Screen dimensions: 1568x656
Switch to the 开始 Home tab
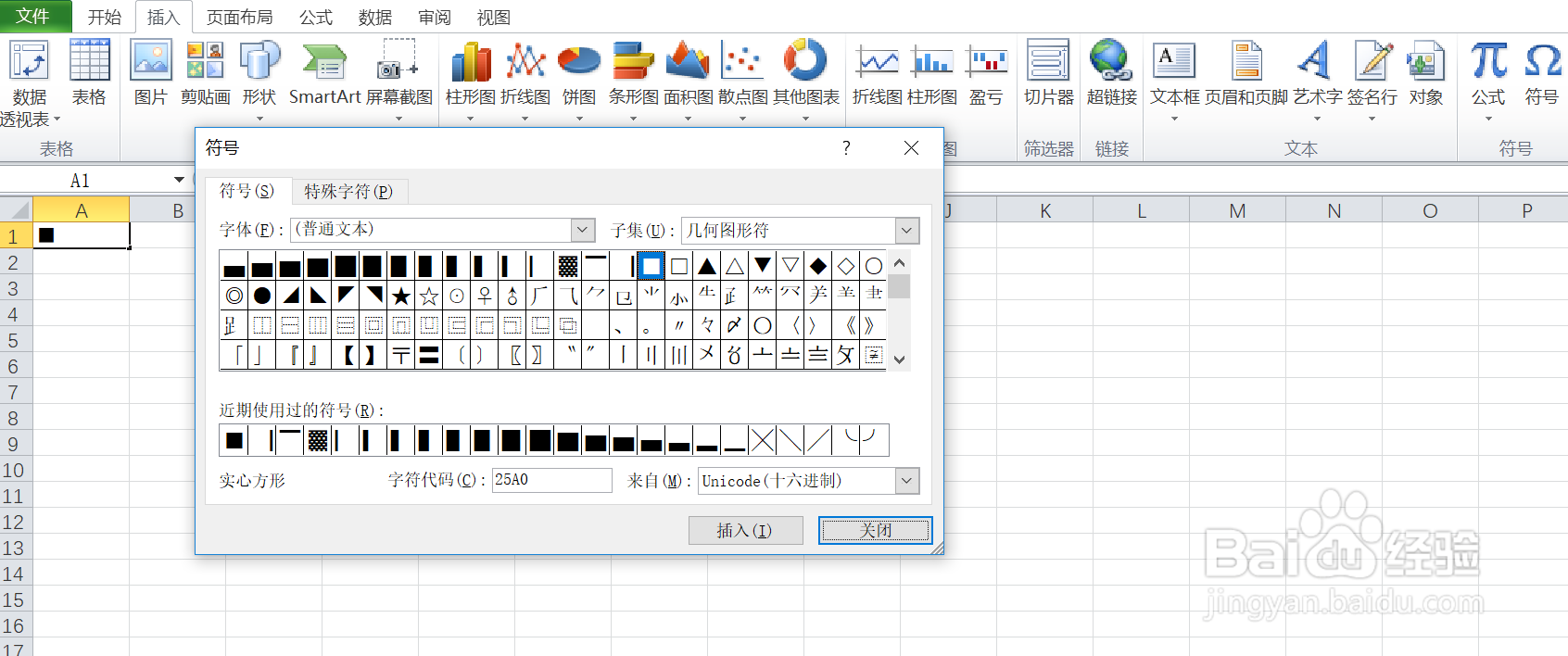click(105, 18)
